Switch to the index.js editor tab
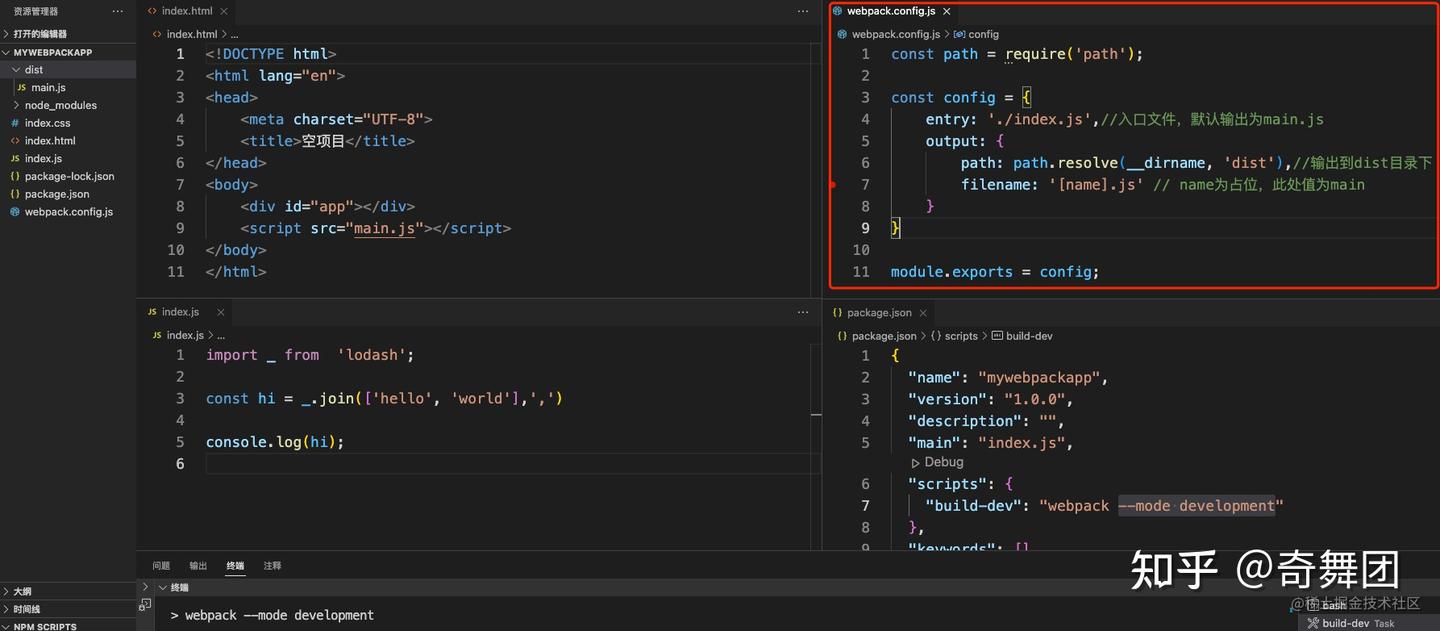Viewport: 1440px width, 631px height. coord(180,312)
